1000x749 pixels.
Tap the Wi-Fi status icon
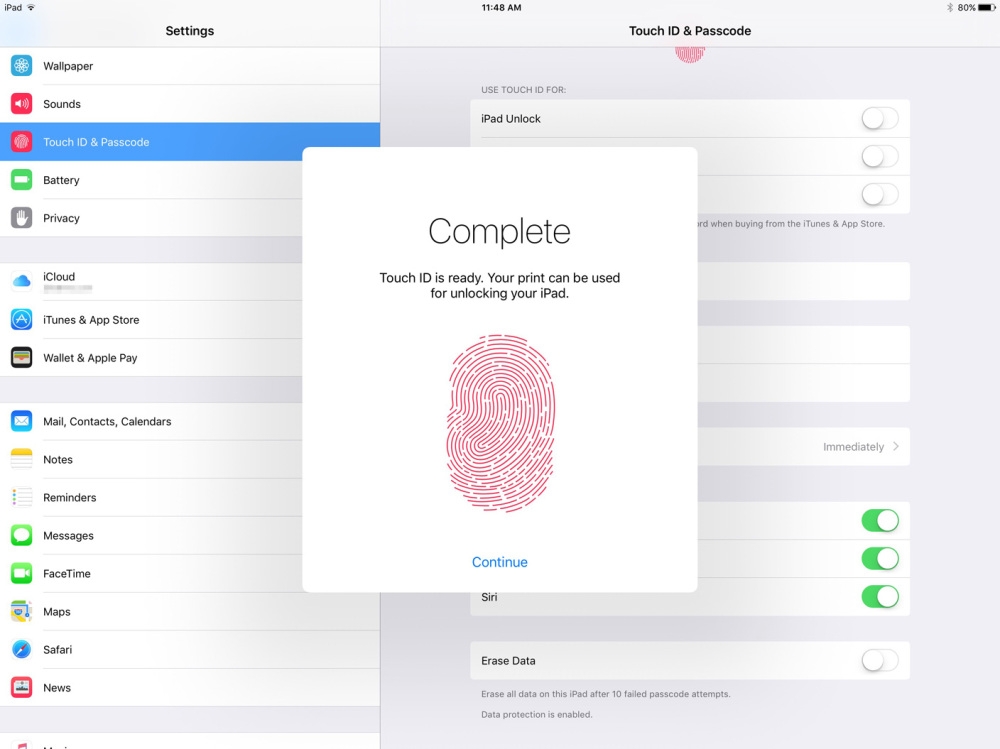(x=31, y=8)
